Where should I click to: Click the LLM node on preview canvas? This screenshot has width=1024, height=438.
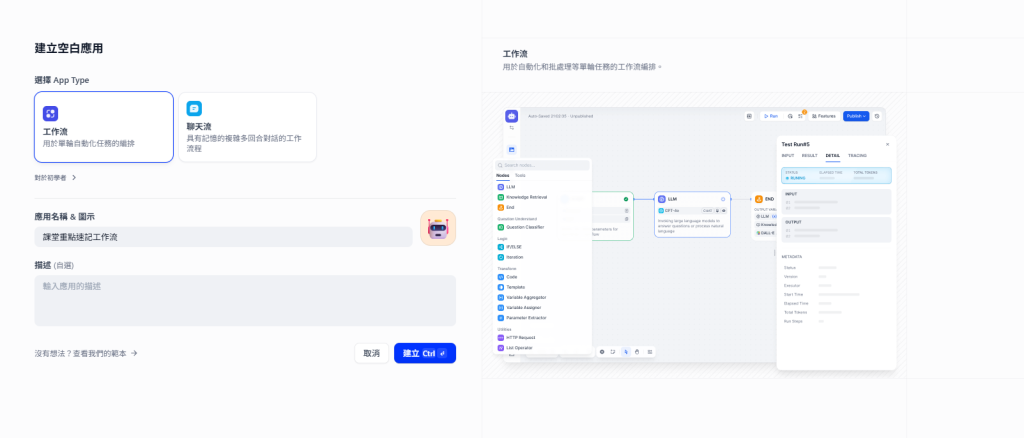[x=692, y=214]
